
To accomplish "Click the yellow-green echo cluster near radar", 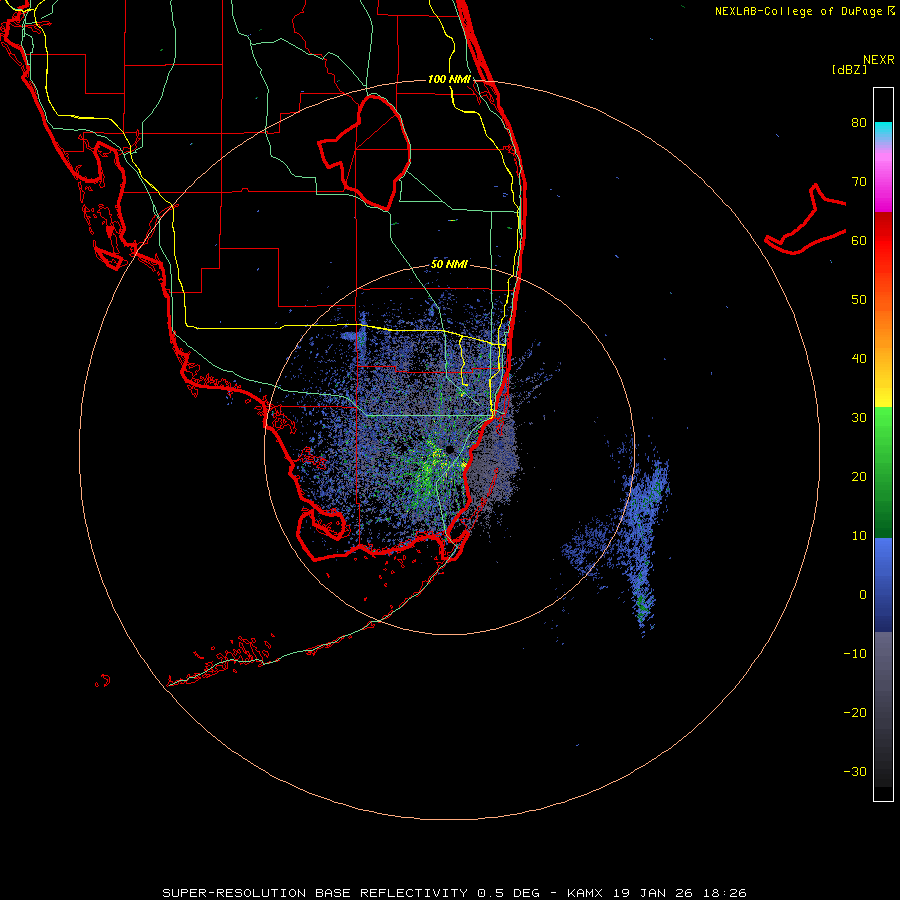I will click(x=429, y=470).
